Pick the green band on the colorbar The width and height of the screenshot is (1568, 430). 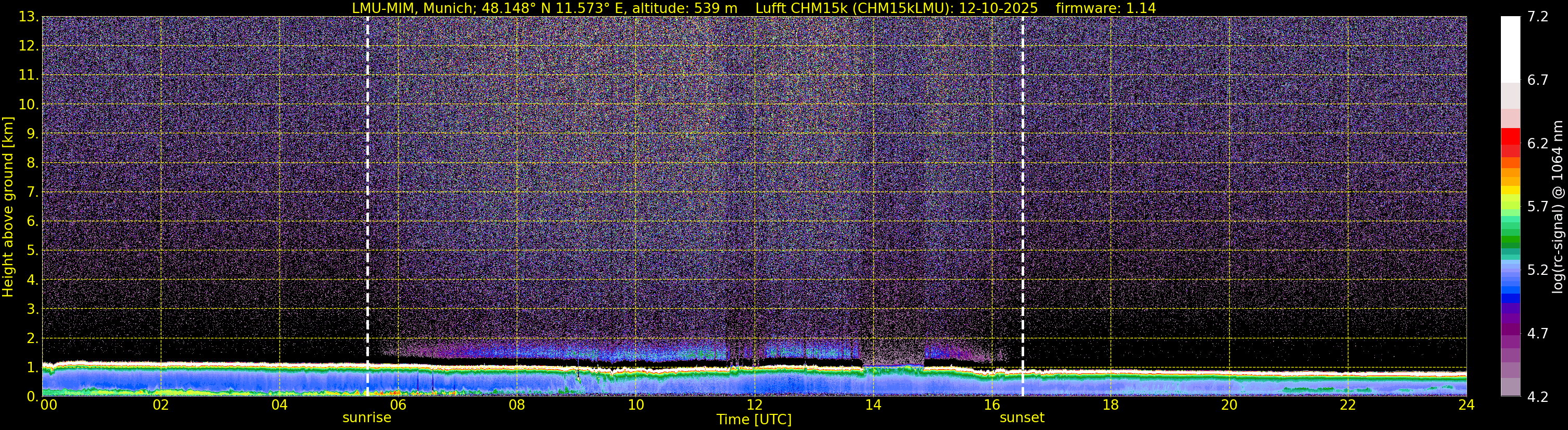(x=1510, y=241)
